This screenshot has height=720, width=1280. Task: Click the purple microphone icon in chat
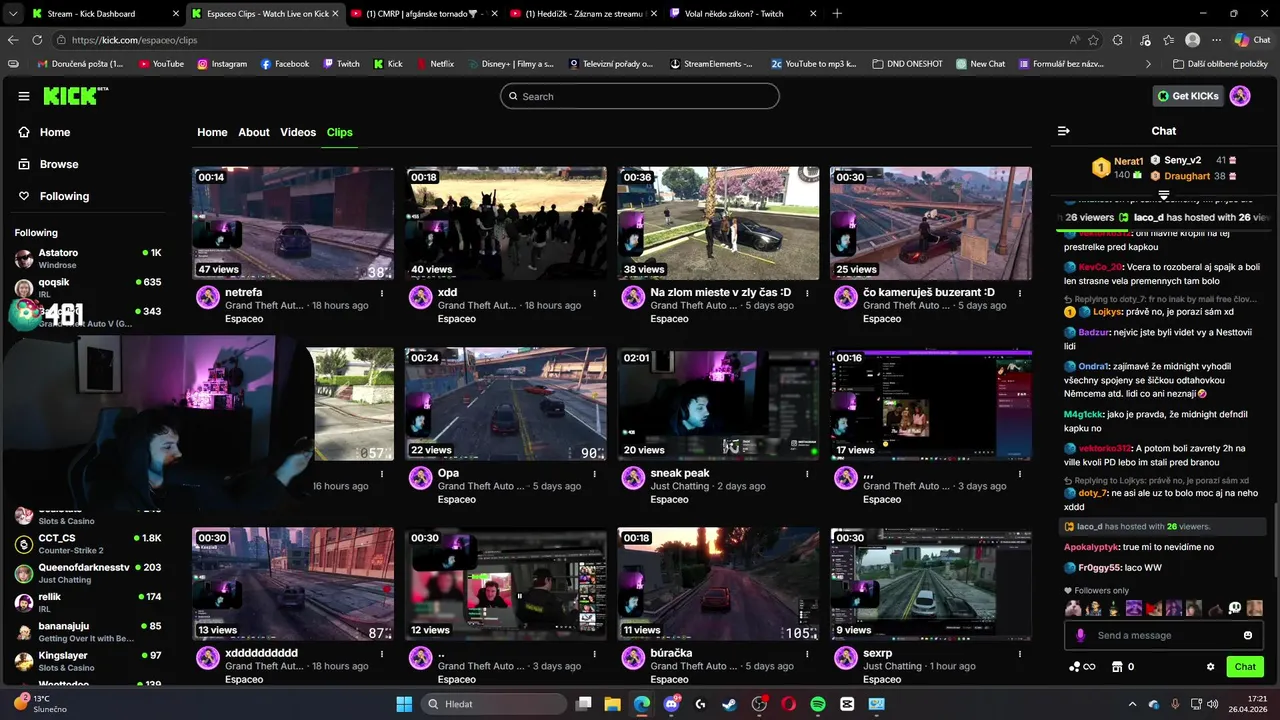[x=1080, y=635]
